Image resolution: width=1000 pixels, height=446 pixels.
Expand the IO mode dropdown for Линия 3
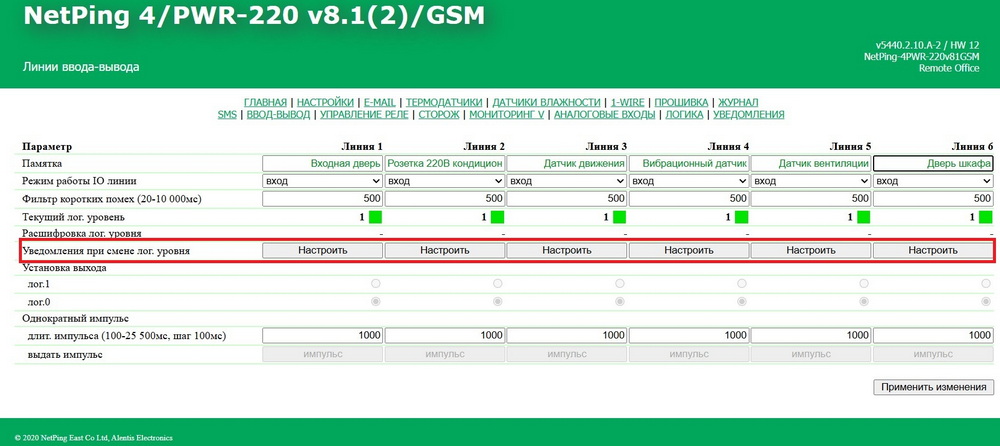566,181
